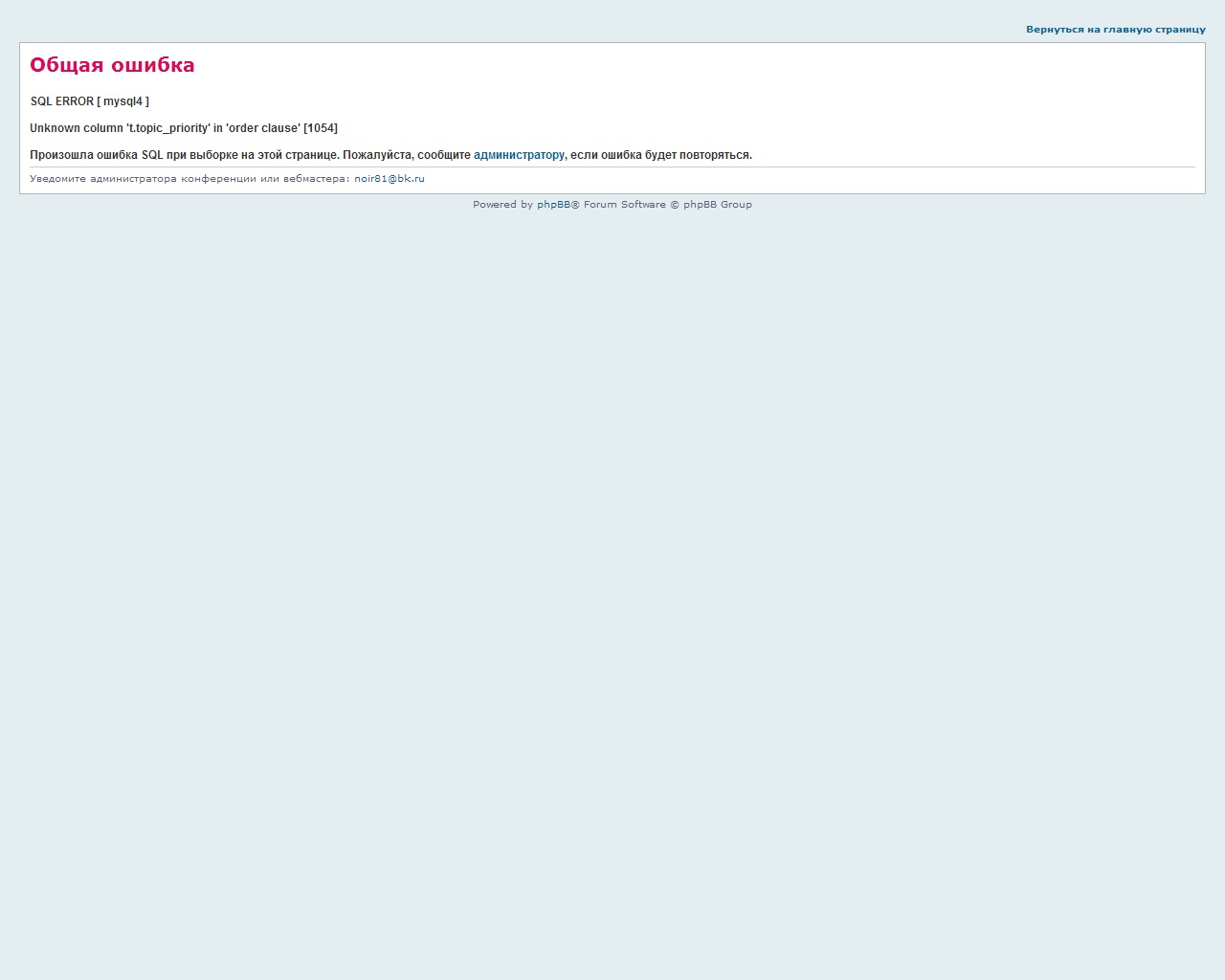Viewport: 1225px width, 980px height.
Task: Open the 'администратору' contact link
Action: [519, 155]
